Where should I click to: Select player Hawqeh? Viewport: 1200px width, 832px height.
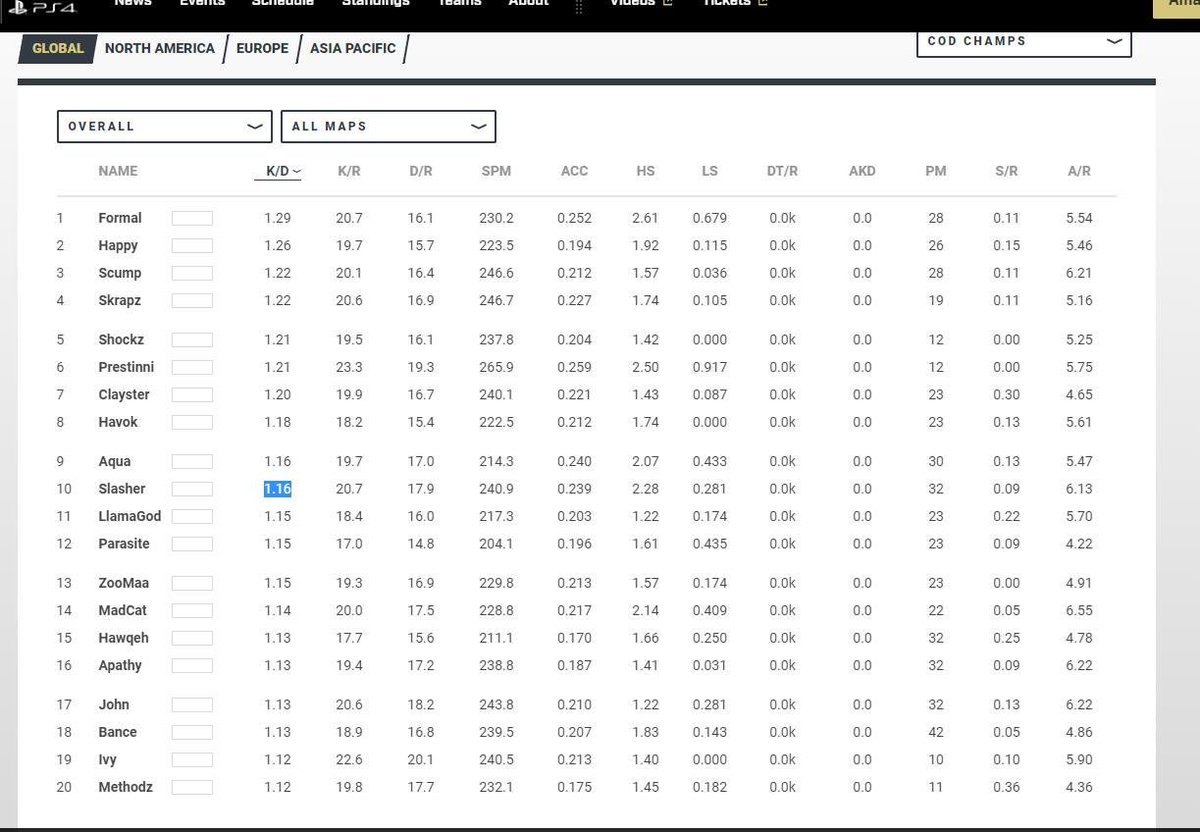coord(123,638)
